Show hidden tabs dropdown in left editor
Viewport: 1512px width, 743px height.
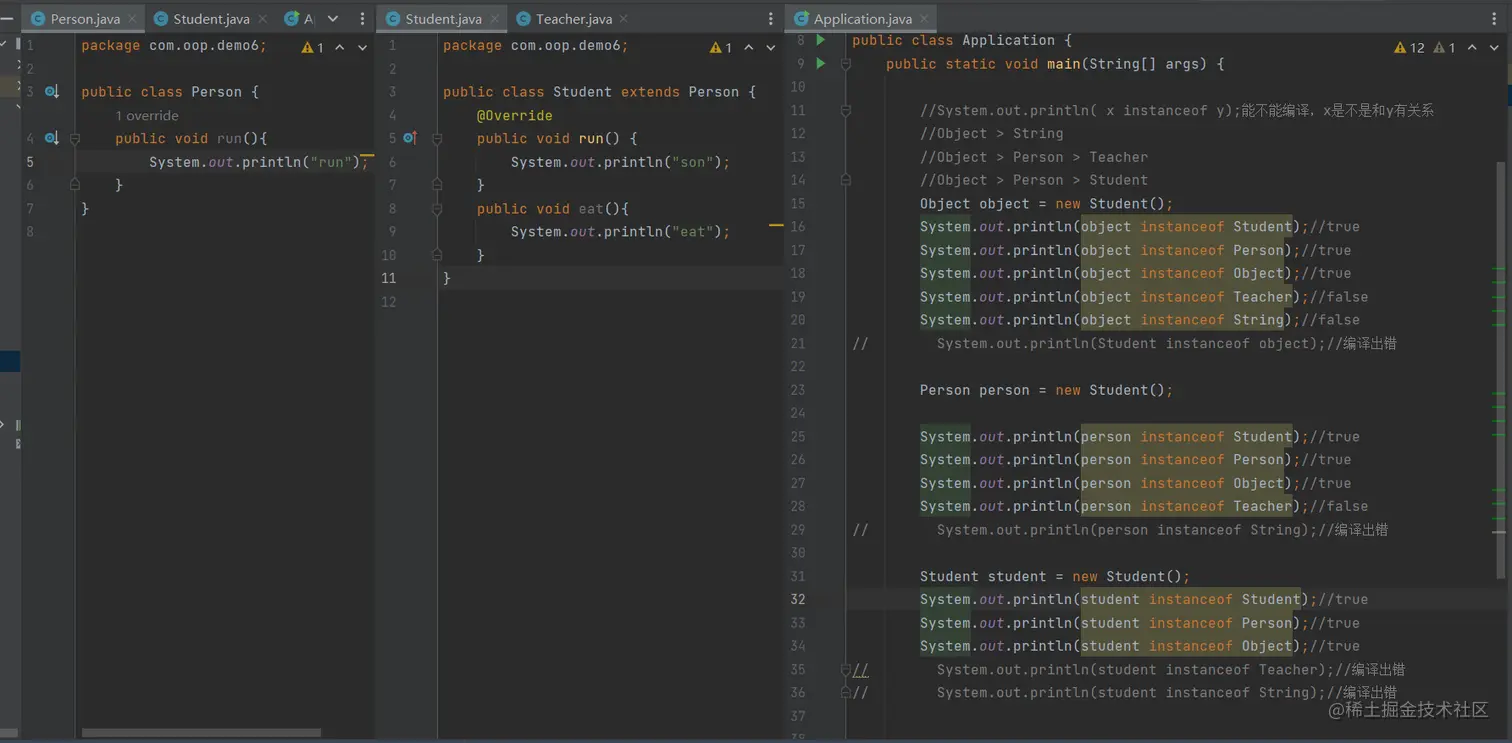333,19
